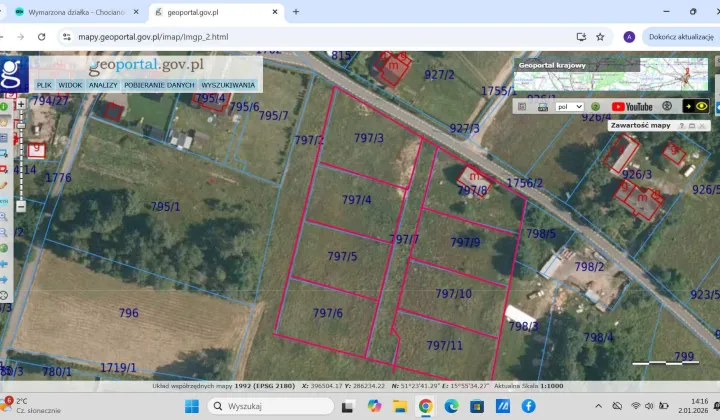Open the pol language dropdown

(569, 106)
